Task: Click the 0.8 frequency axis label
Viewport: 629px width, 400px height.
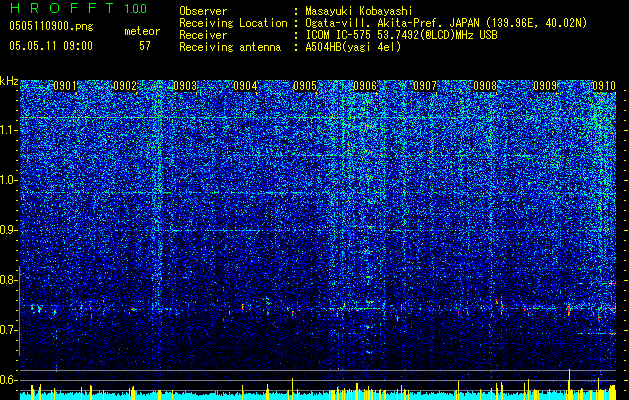Action: (x=9, y=280)
